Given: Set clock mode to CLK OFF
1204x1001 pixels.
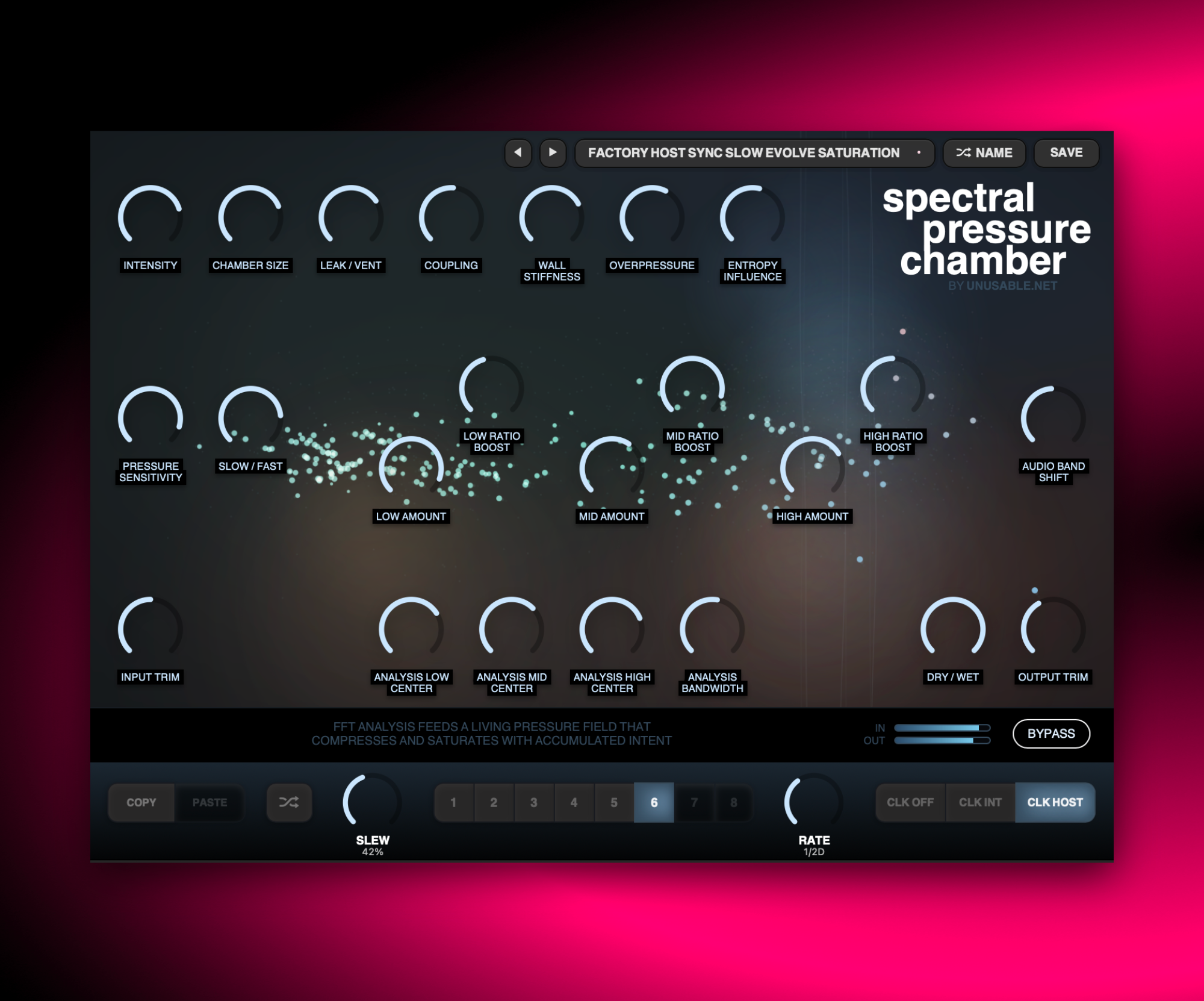Looking at the screenshot, I should pyautogui.click(x=910, y=802).
